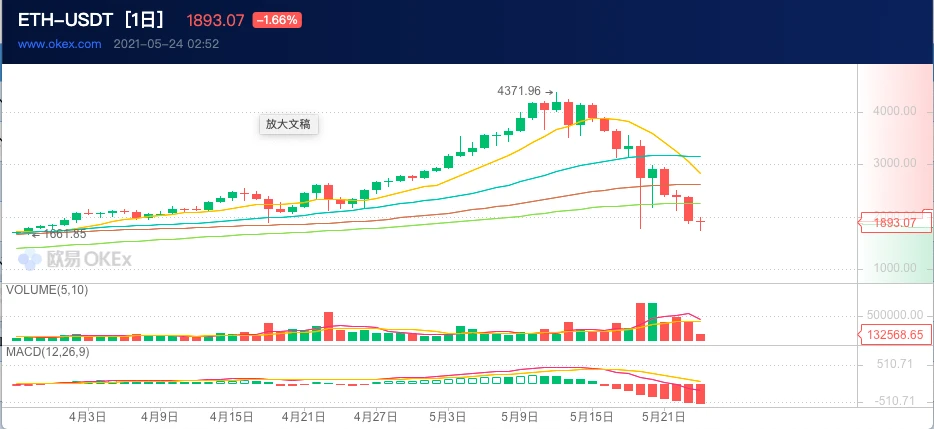Open the www.okex.com link
This screenshot has height=429, width=934.
pos(60,44)
